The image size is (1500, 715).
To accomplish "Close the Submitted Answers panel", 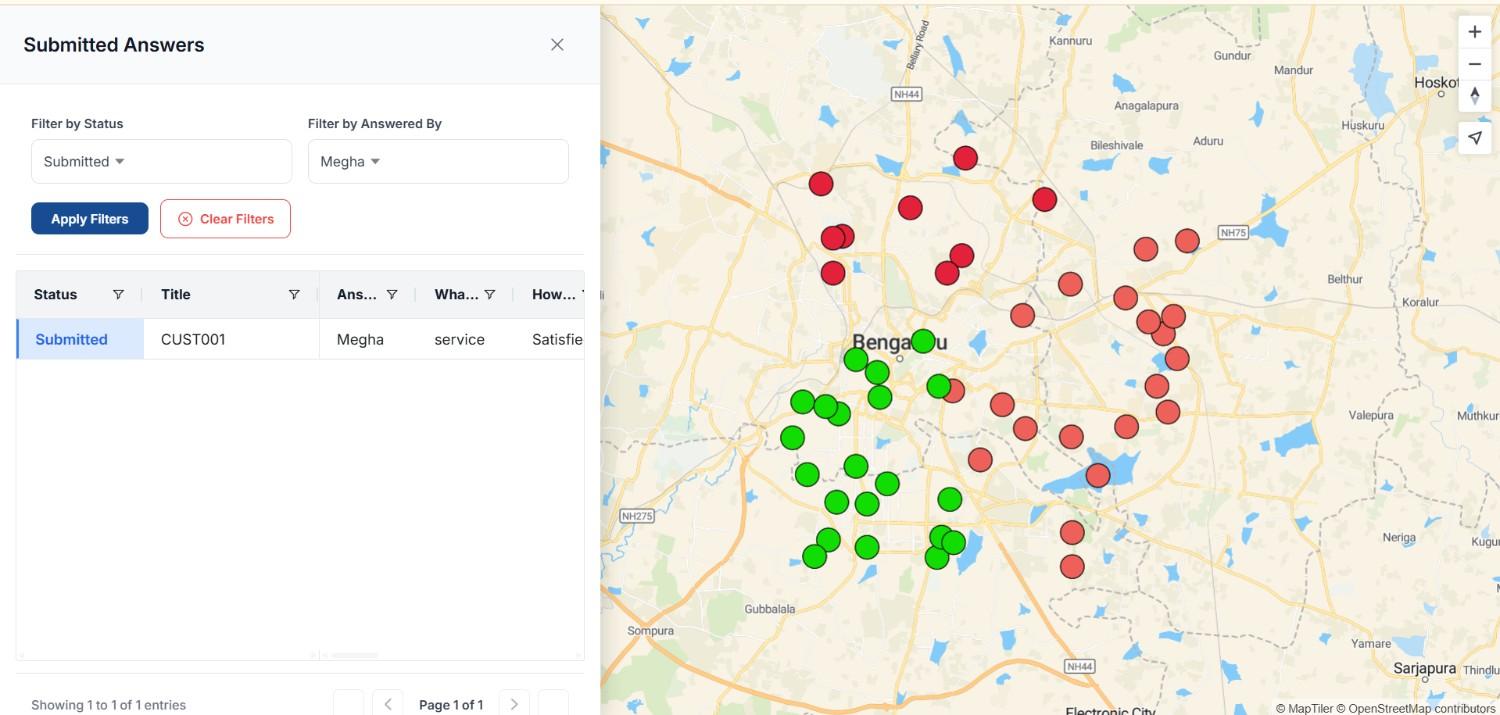I will (x=557, y=44).
